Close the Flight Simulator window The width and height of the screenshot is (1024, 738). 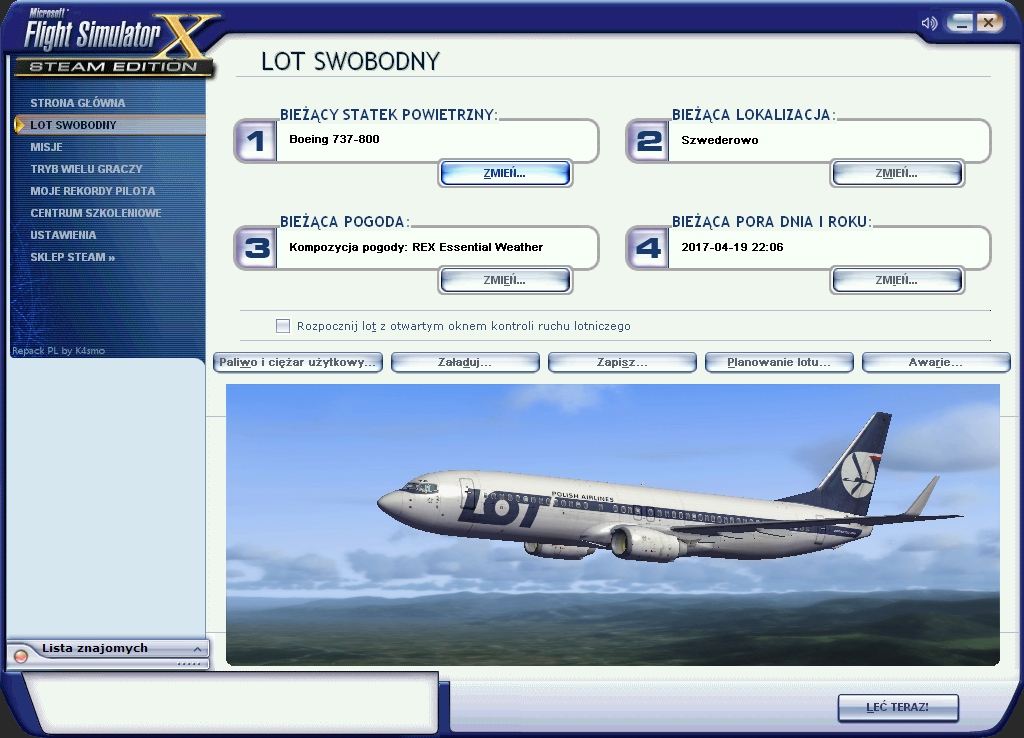(989, 23)
